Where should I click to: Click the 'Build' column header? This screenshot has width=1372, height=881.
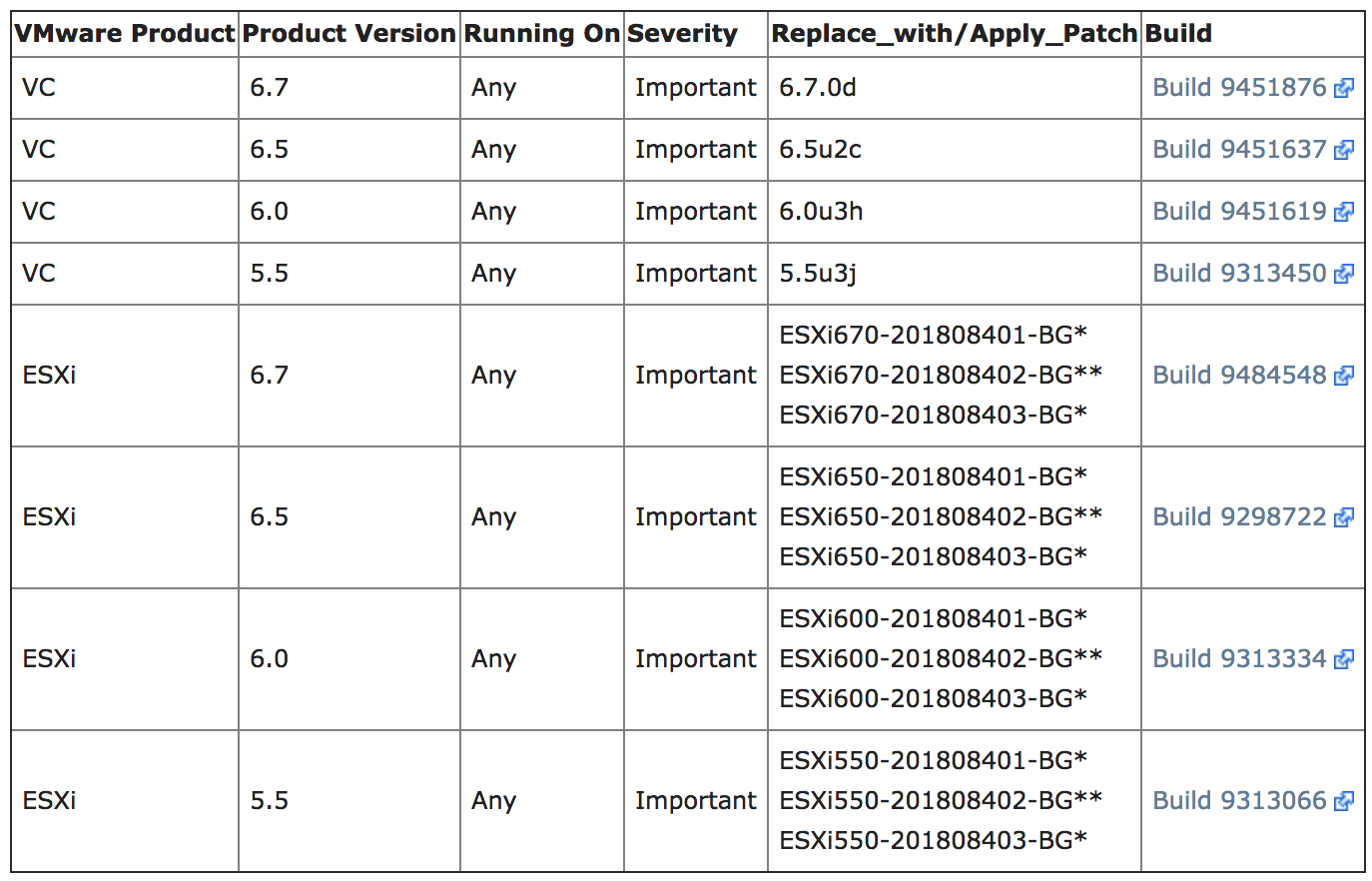point(1179,34)
